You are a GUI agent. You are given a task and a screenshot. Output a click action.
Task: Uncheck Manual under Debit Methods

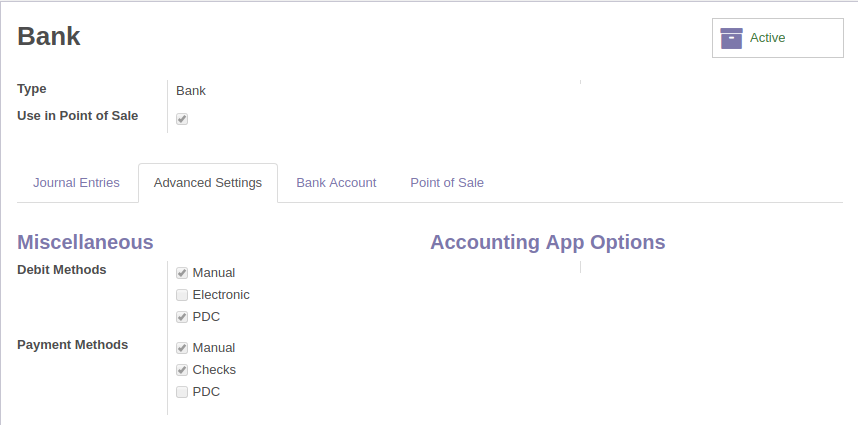pos(182,272)
